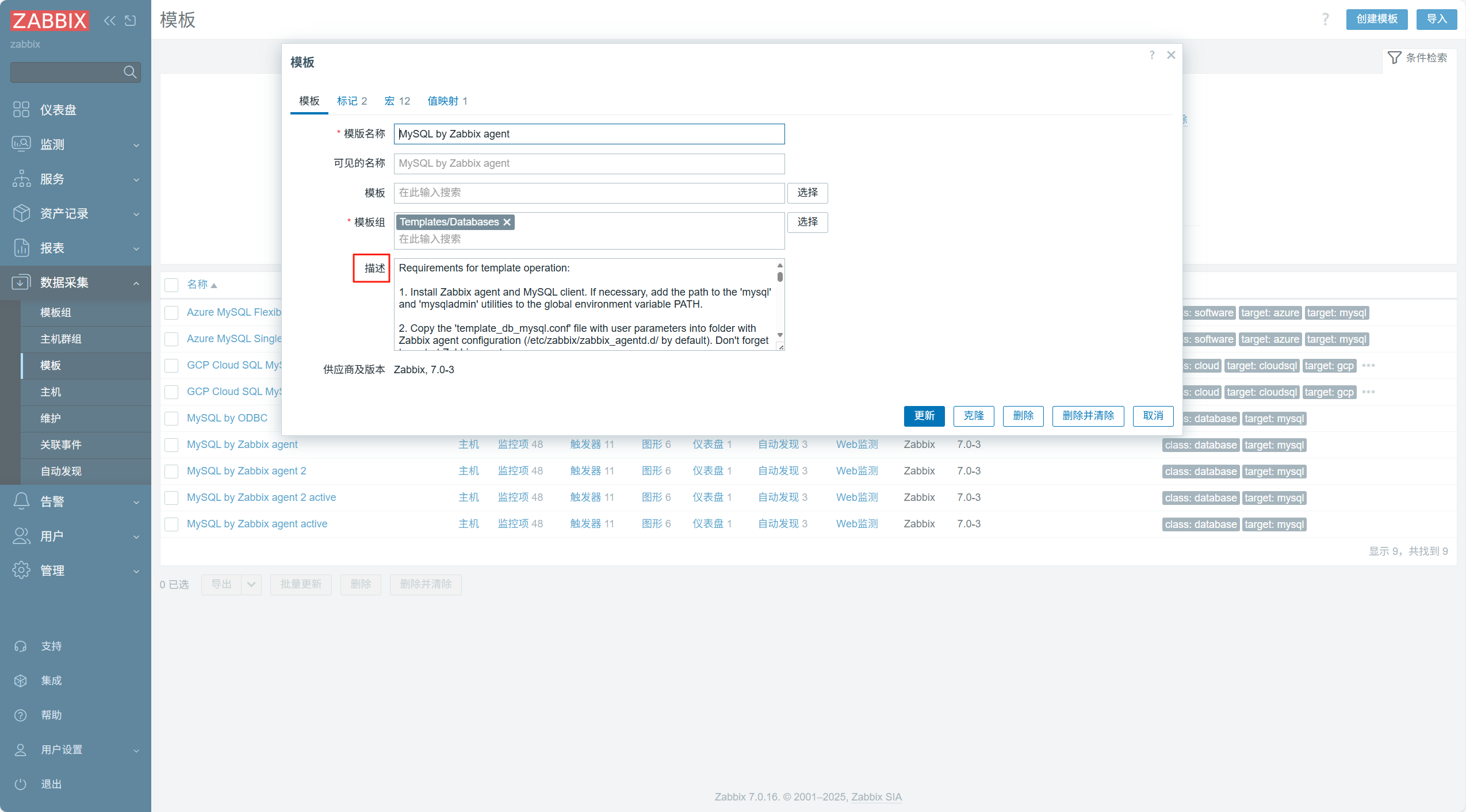
Task: Click the description textarea vertical scrollbar
Action: pyautogui.click(x=780, y=277)
